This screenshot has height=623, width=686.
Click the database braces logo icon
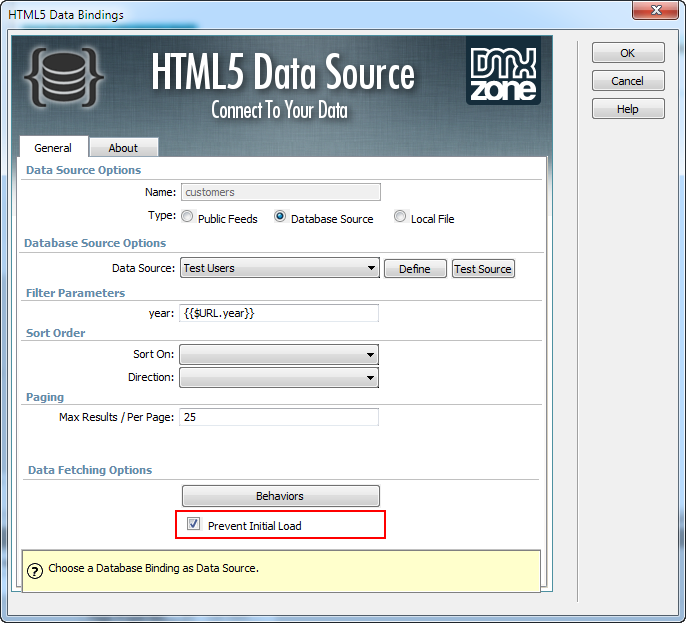click(64, 77)
